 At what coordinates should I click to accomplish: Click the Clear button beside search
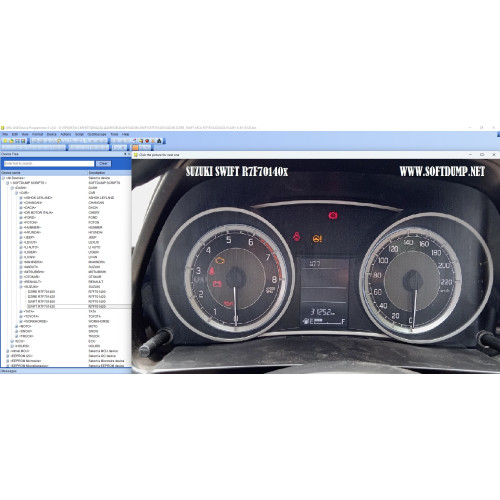103,163
